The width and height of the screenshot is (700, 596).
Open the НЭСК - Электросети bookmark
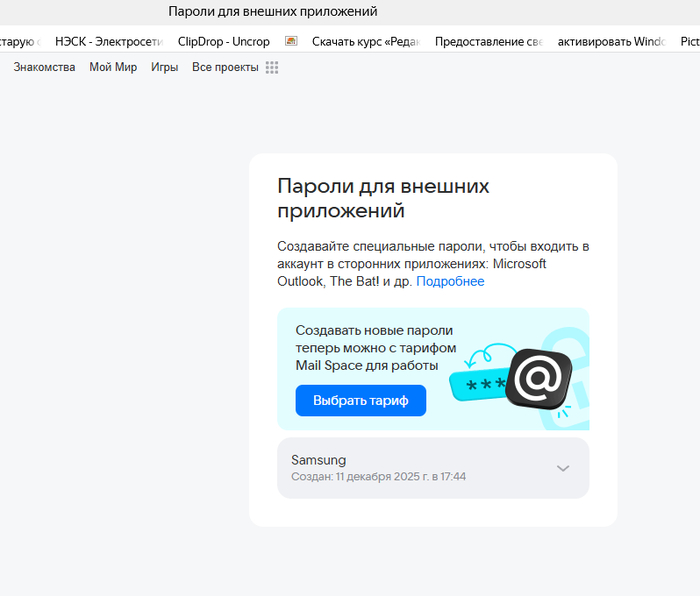tap(106, 41)
